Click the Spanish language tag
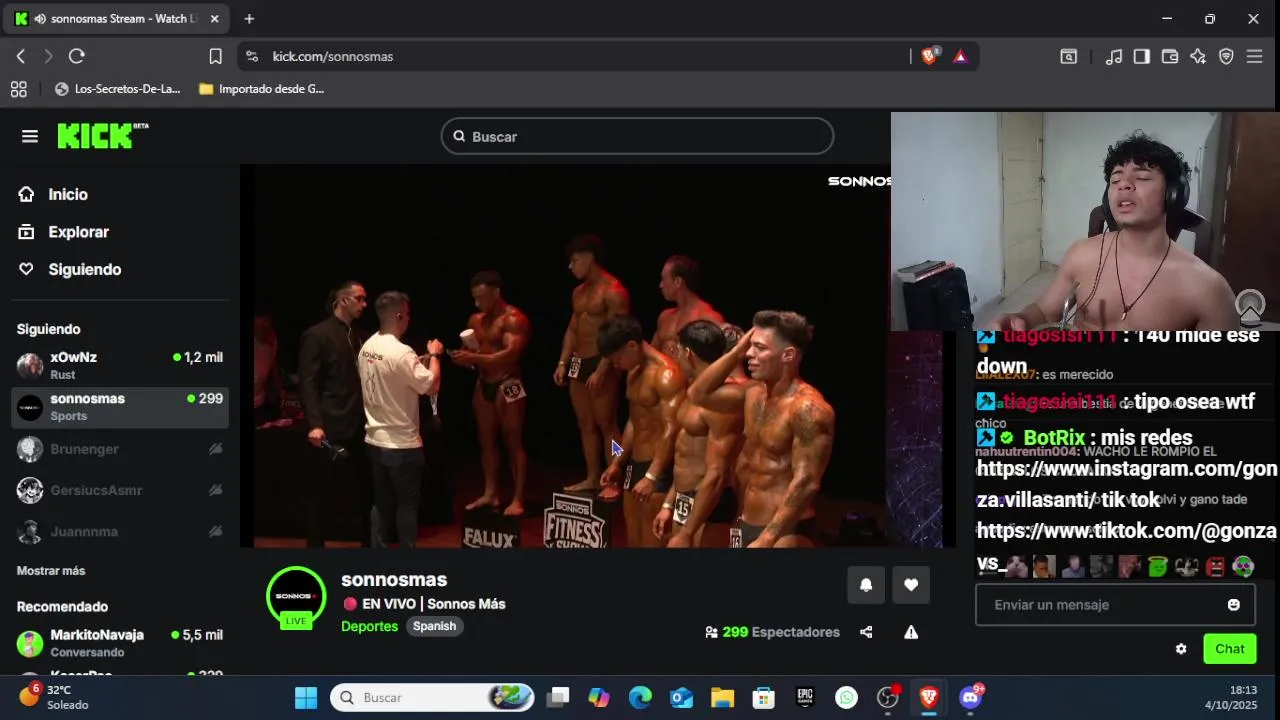Viewport: 1280px width, 720px height. 434,626
